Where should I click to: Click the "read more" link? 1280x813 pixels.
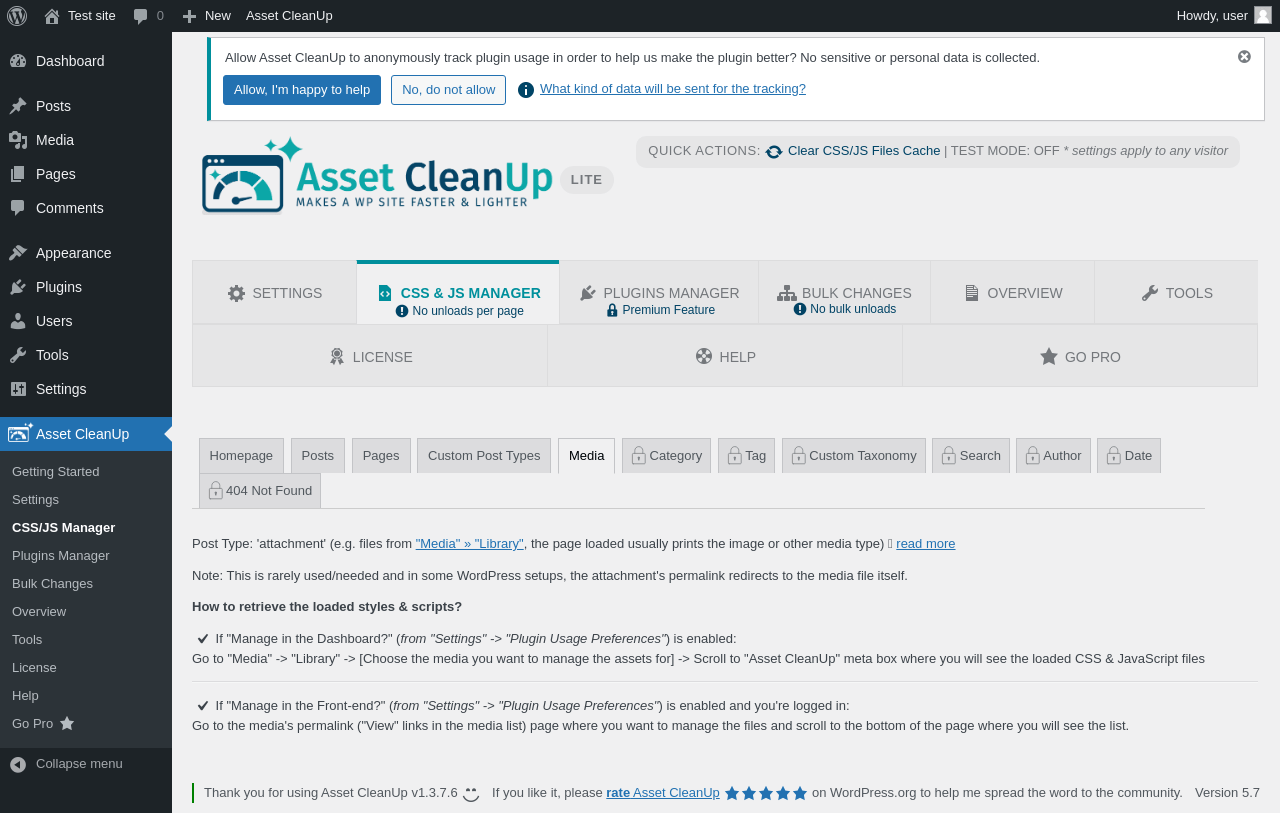pyautogui.click(x=925, y=544)
